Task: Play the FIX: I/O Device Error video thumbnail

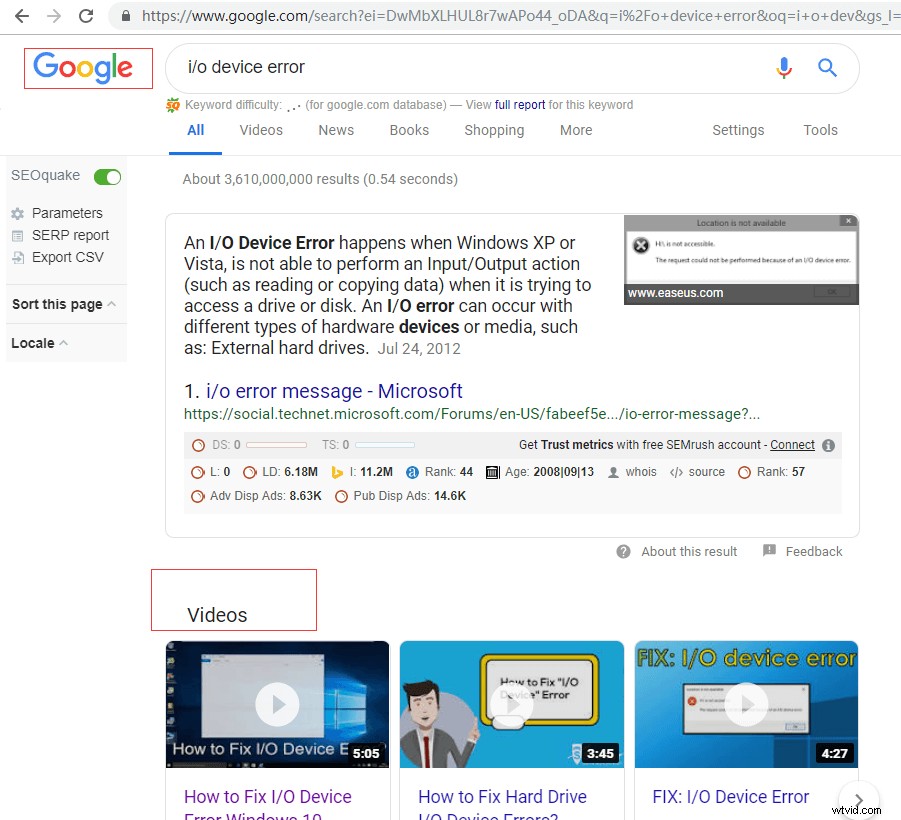Action: pos(745,704)
